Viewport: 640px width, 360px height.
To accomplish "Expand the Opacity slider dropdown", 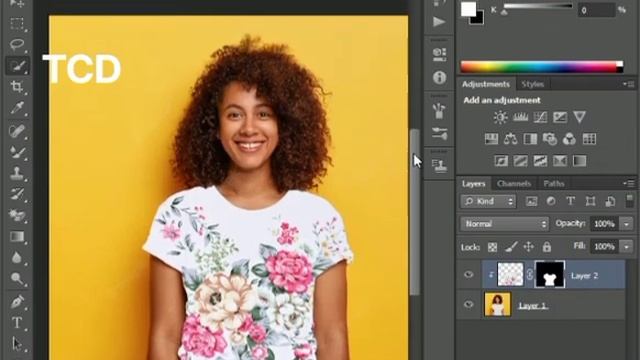I will (627, 224).
